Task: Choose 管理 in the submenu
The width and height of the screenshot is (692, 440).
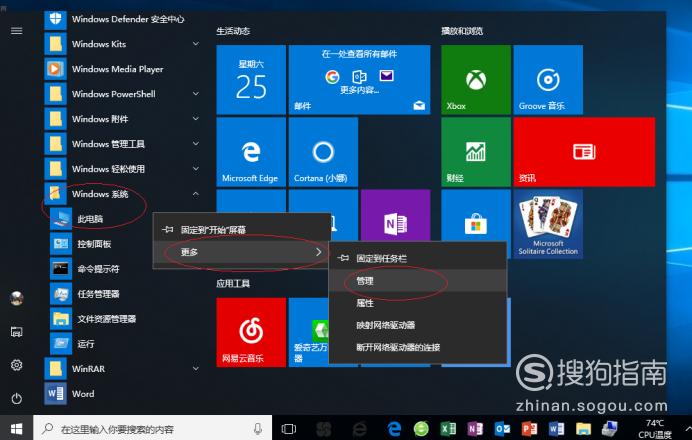Action: (x=417, y=281)
